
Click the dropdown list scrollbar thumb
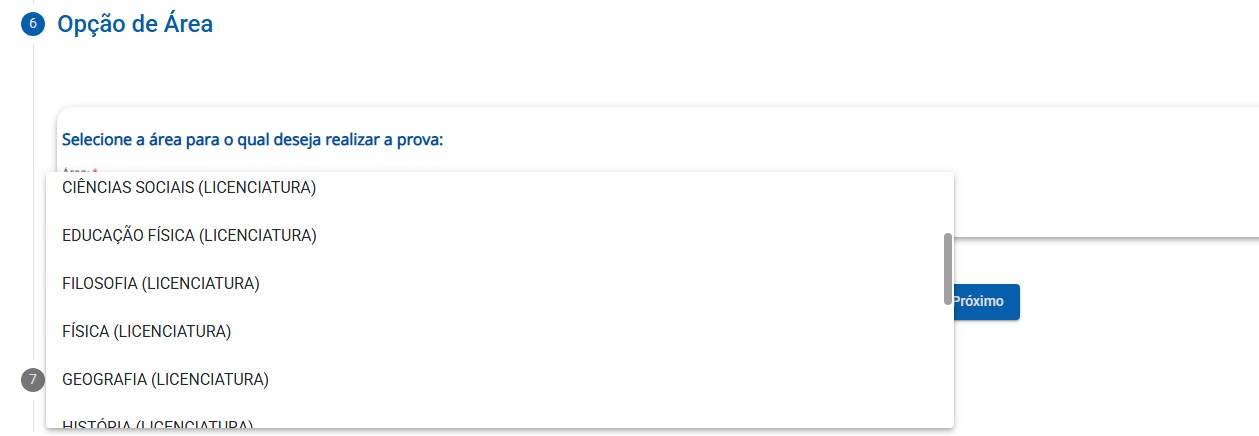point(947,268)
